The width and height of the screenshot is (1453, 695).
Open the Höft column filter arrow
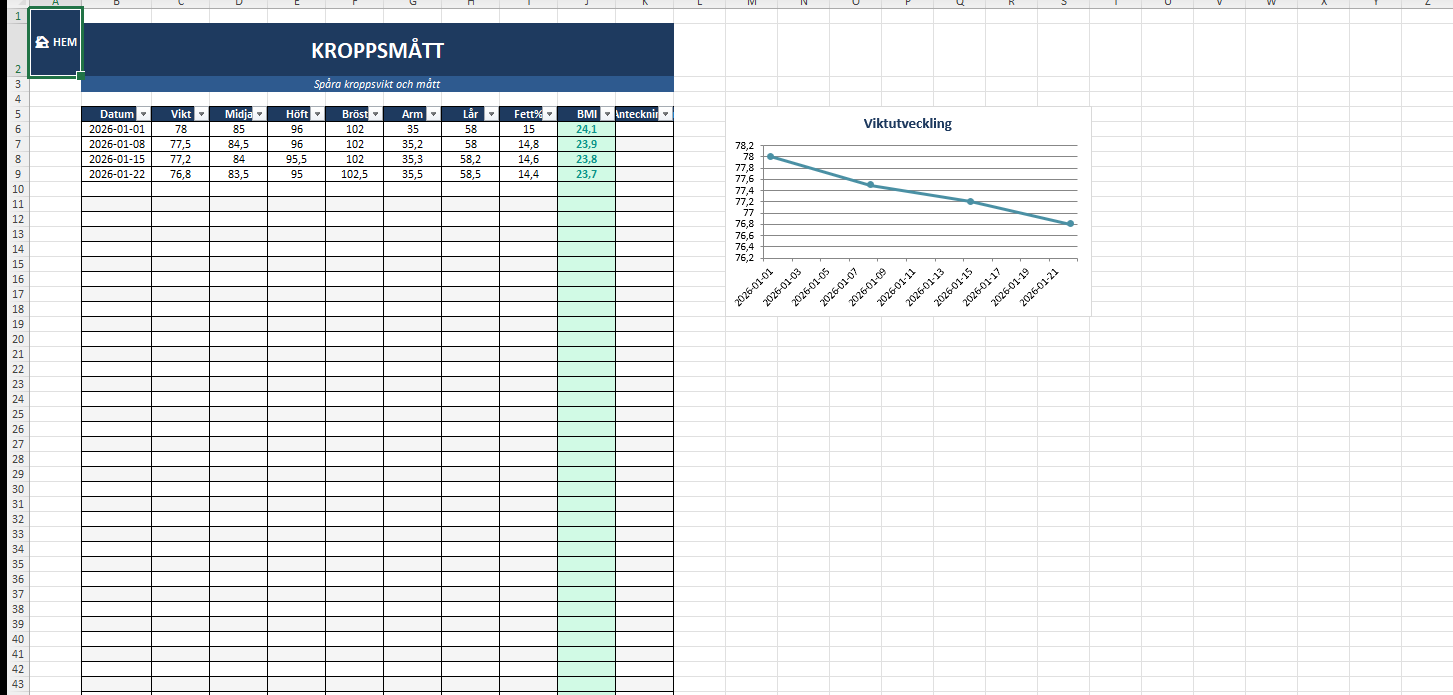pos(317,114)
